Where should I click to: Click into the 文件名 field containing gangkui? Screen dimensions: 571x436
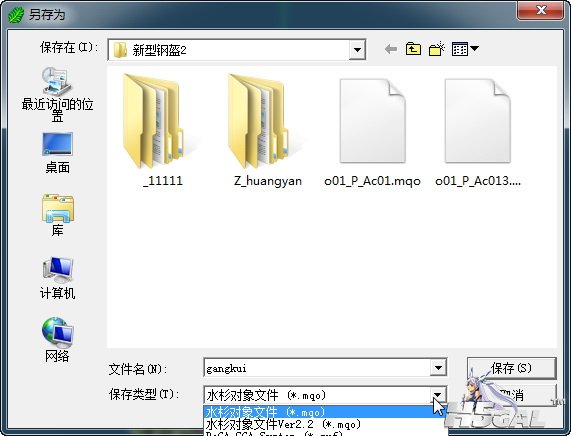317,368
